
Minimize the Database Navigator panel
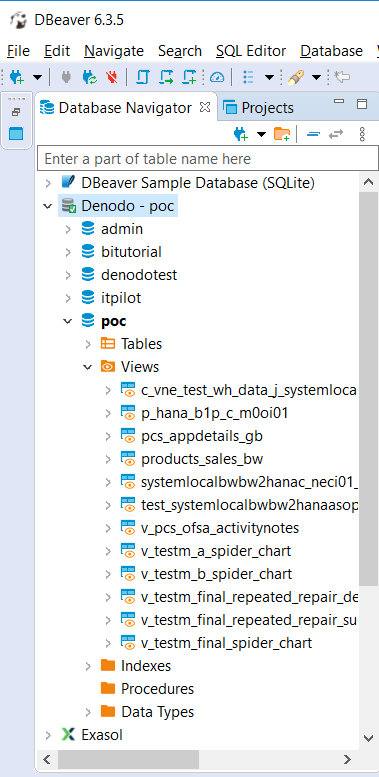point(339,102)
